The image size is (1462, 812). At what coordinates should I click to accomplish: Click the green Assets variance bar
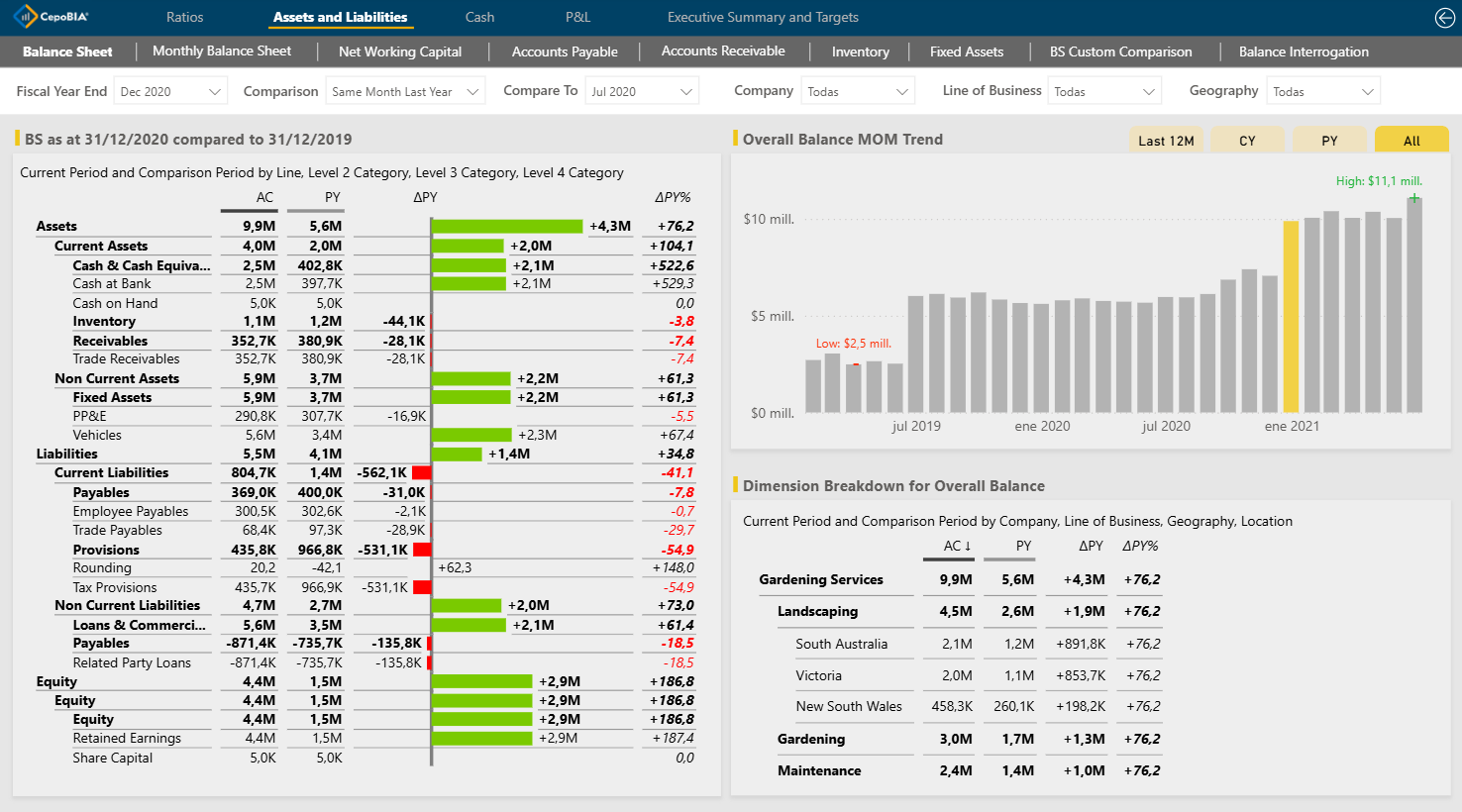507,226
